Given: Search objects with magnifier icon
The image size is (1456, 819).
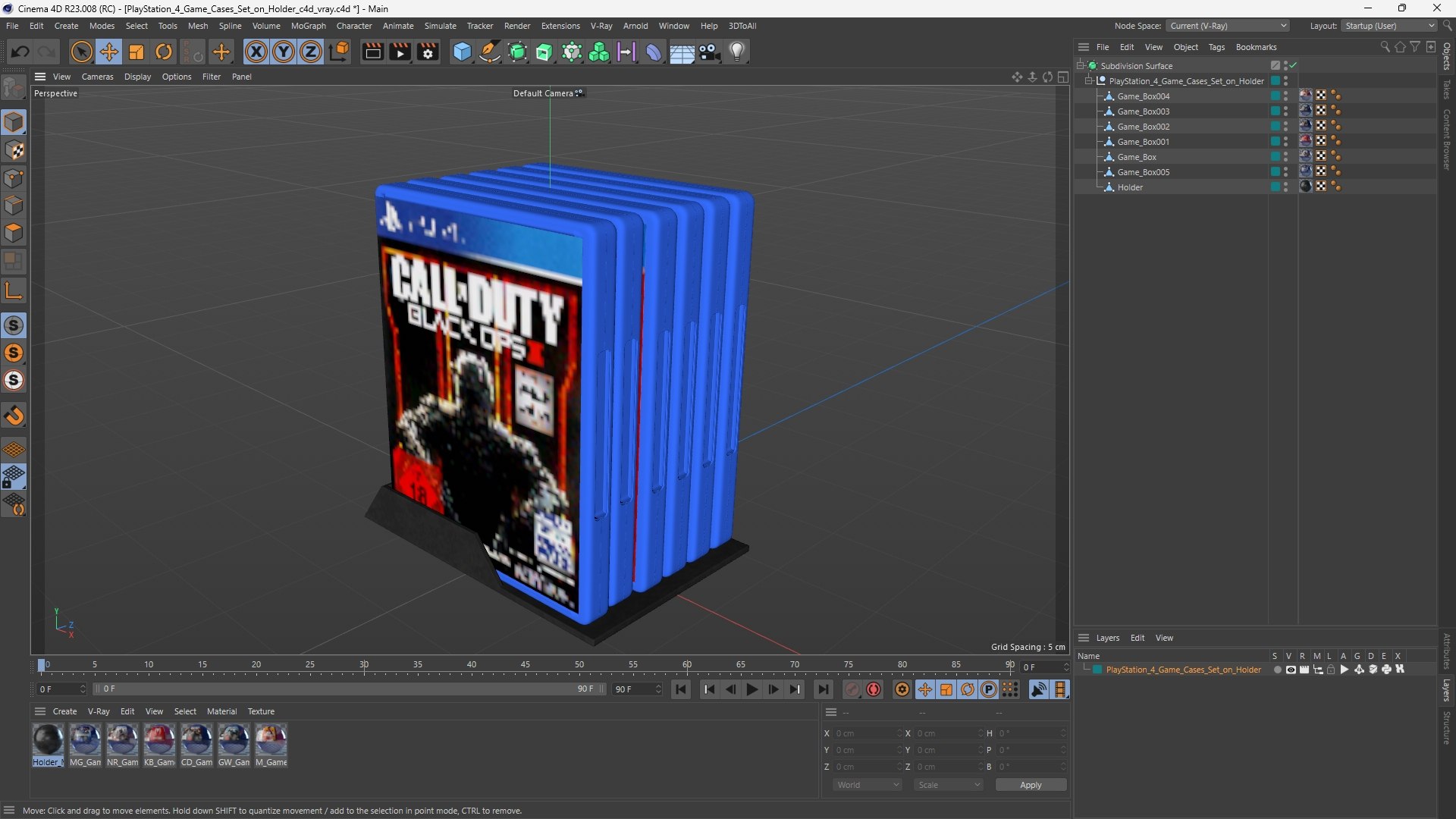Looking at the screenshot, I should (x=1385, y=47).
